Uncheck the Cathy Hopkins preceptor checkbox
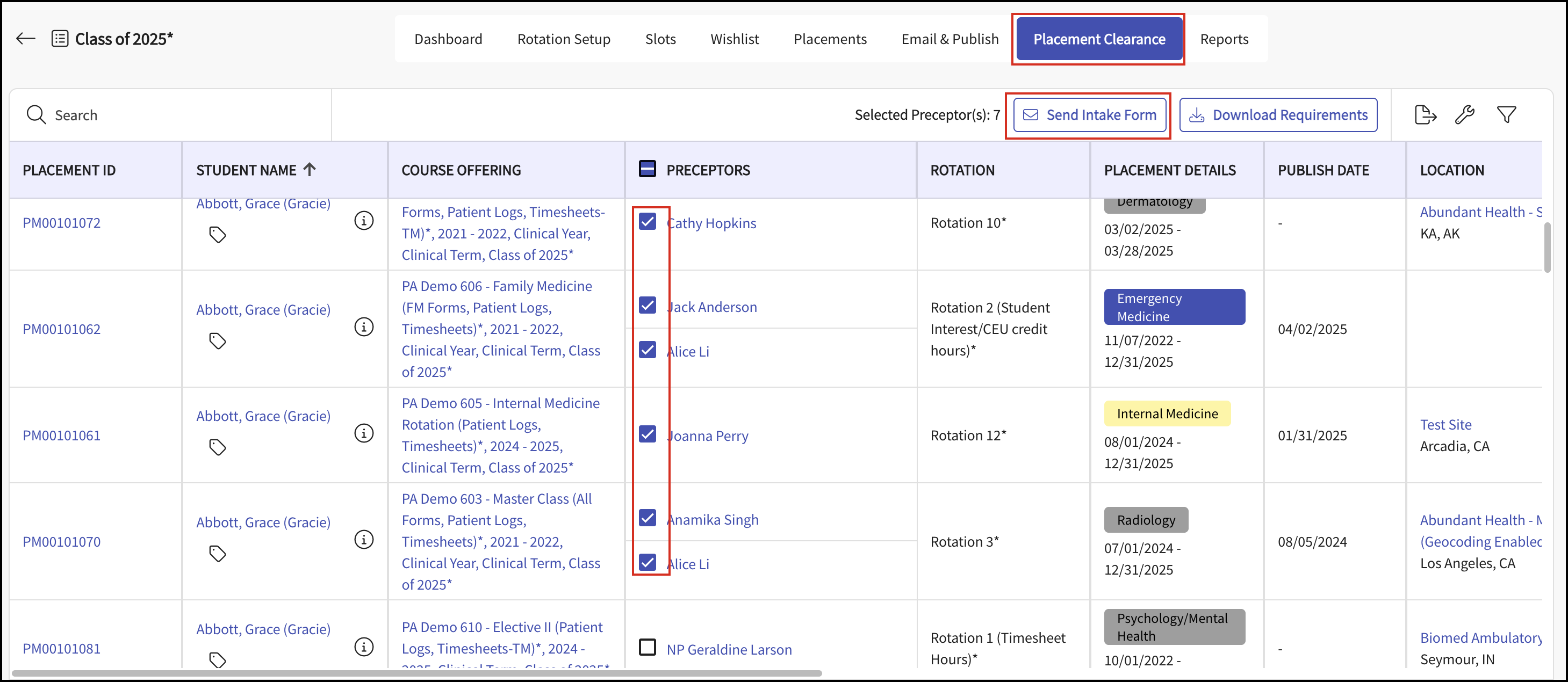The width and height of the screenshot is (1568, 682). tap(647, 221)
